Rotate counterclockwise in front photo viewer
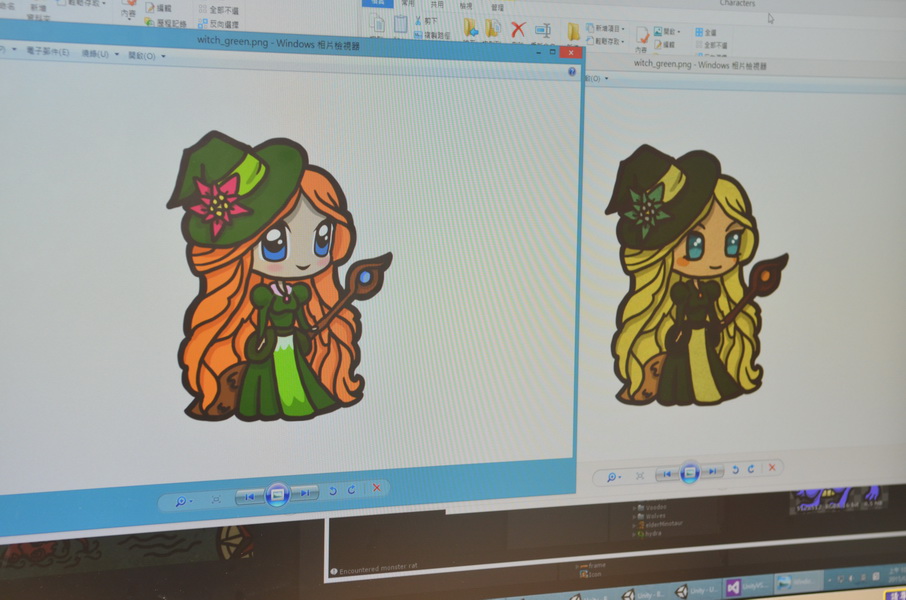The width and height of the screenshot is (906, 600). point(335,490)
